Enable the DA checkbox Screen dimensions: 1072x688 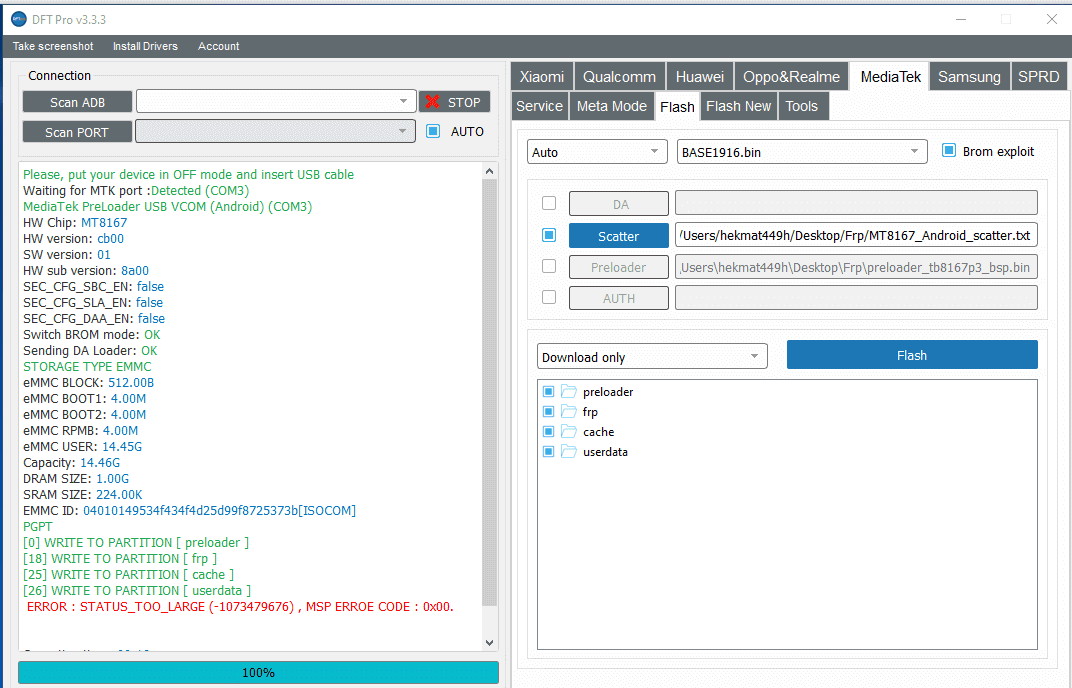pos(549,203)
